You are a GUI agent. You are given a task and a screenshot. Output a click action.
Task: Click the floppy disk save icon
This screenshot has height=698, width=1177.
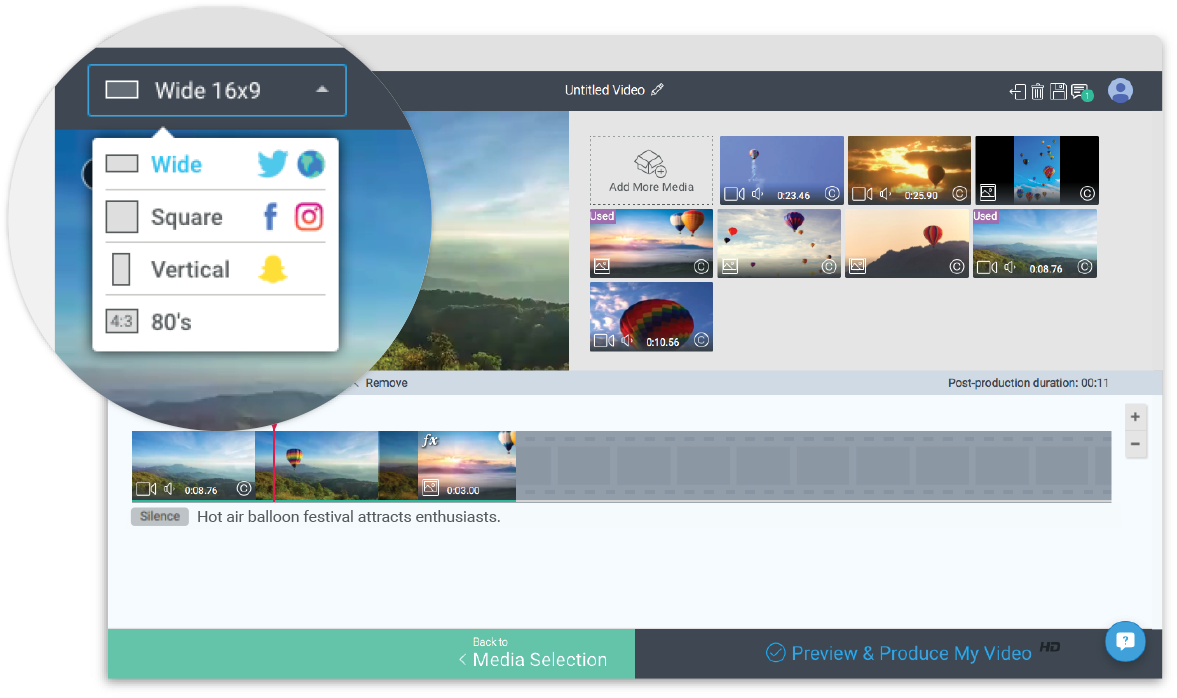point(1058,92)
